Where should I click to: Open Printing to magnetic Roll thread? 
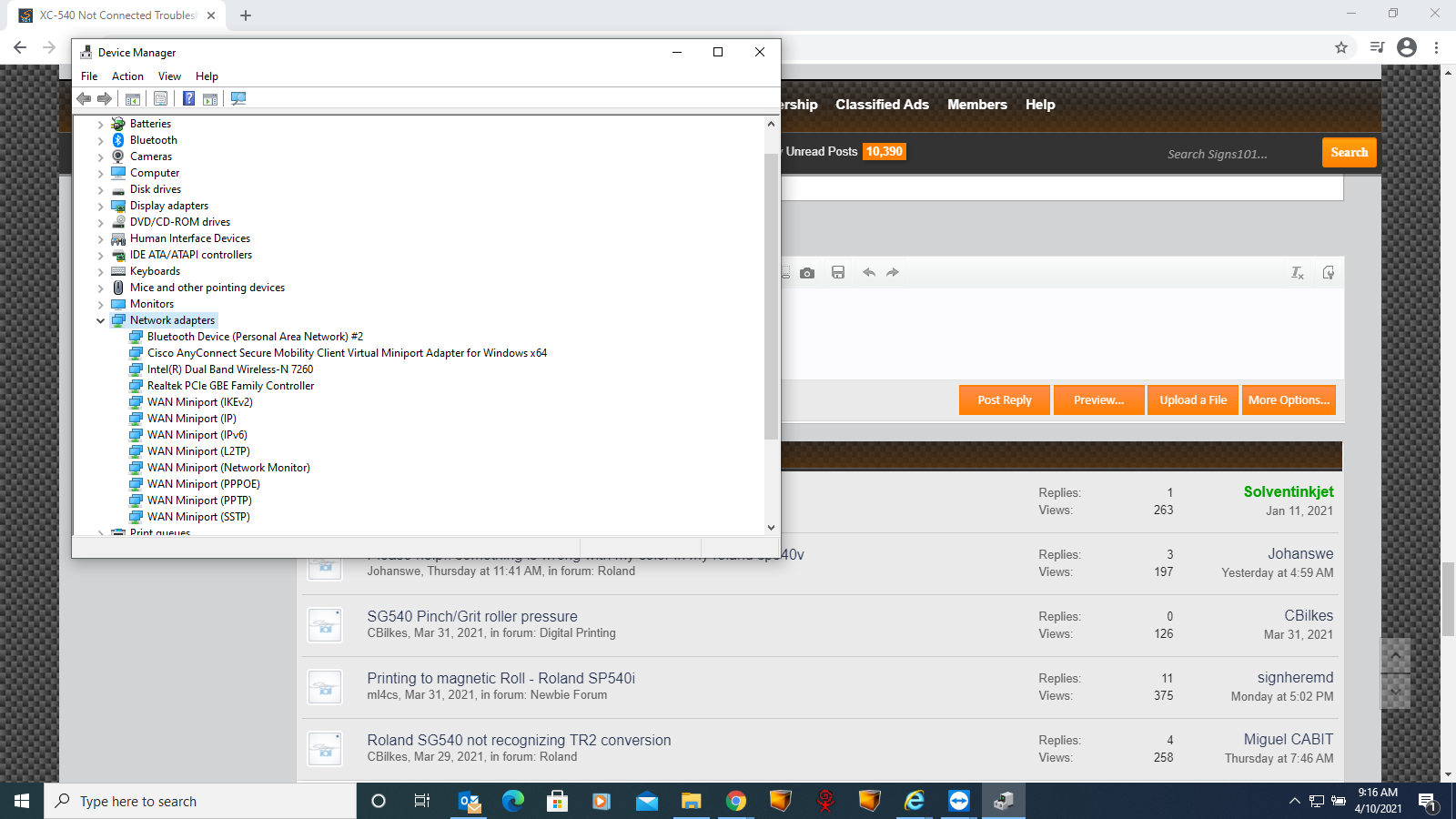500,678
